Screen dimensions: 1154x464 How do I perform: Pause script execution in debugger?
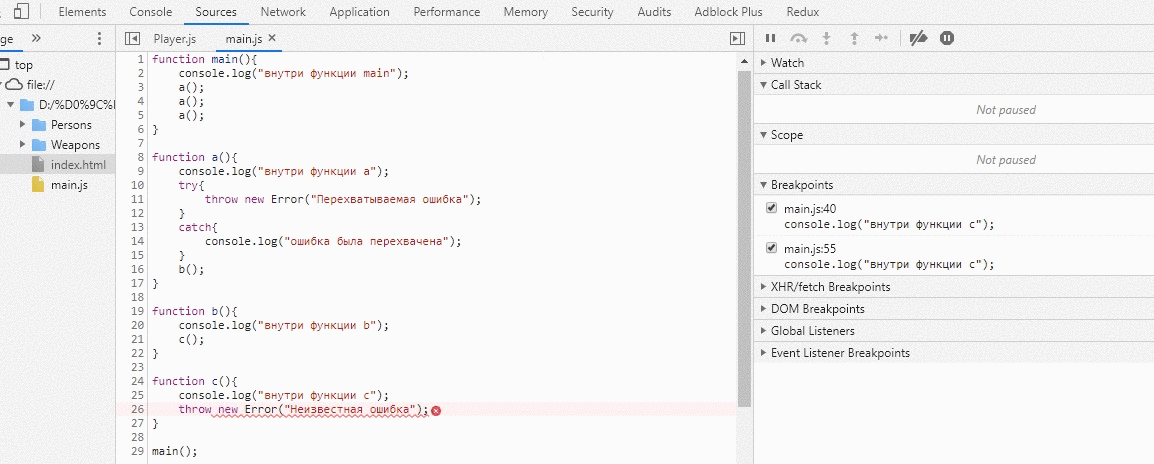click(770, 38)
